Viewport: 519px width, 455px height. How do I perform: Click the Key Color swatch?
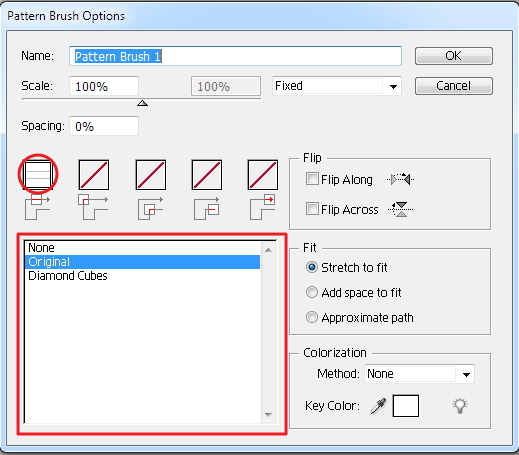406,406
